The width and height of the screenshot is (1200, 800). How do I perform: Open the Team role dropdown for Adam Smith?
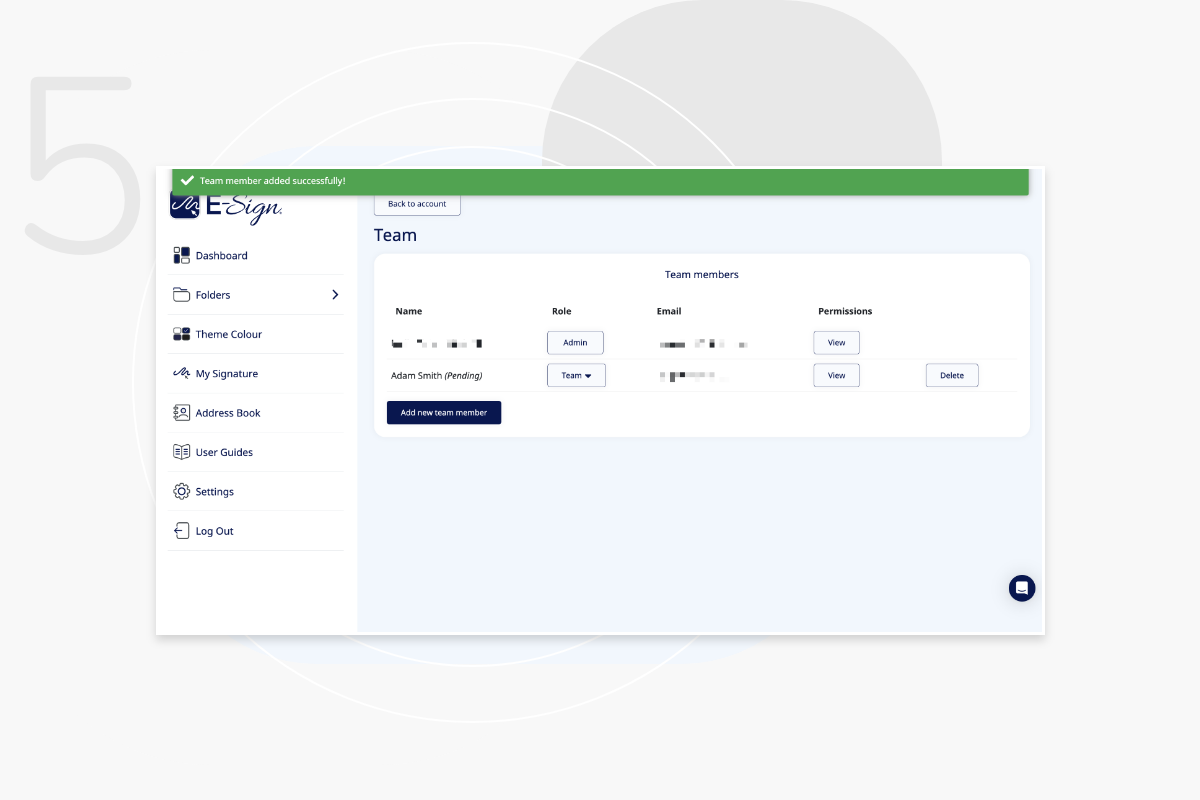pos(576,375)
